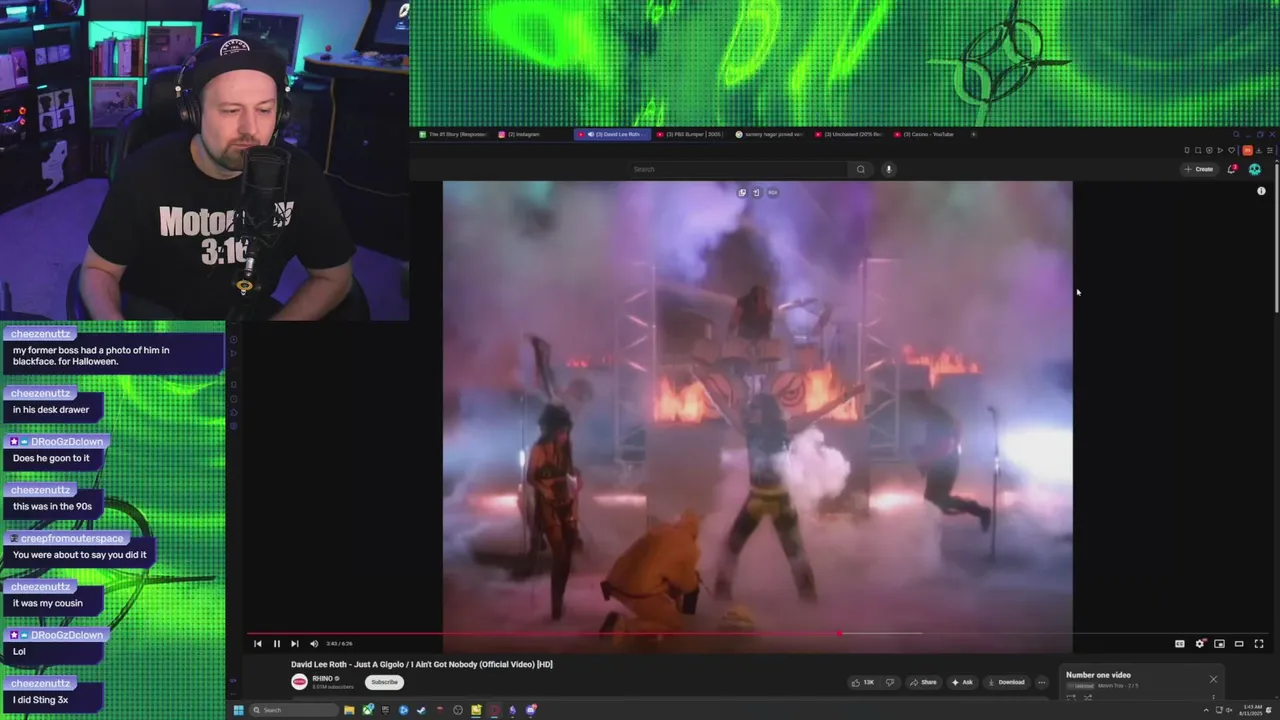Open File Explorer from the taskbar
Screen dimensions: 1280x720
point(349,710)
